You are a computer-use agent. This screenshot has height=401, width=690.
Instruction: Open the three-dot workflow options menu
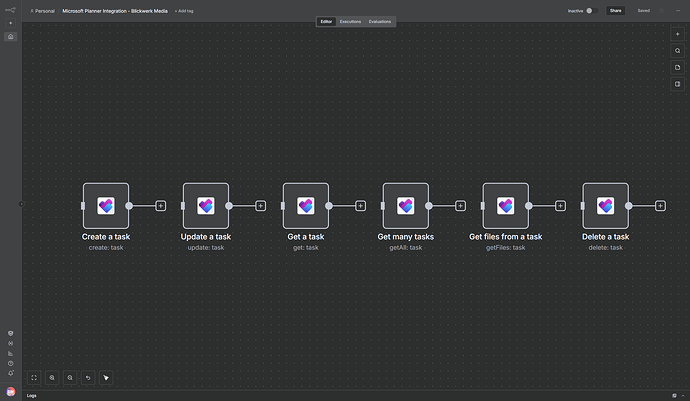coord(677,11)
